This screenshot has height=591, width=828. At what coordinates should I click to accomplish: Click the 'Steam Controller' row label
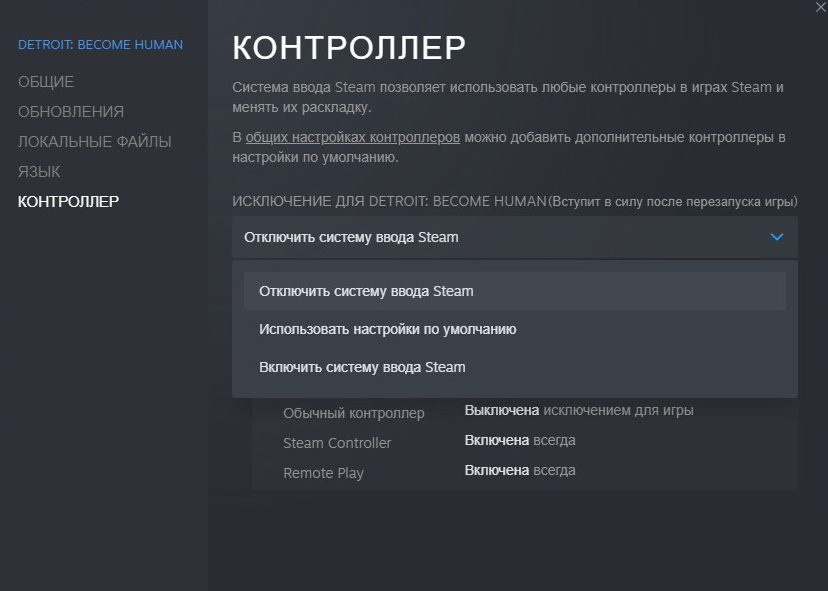point(337,443)
